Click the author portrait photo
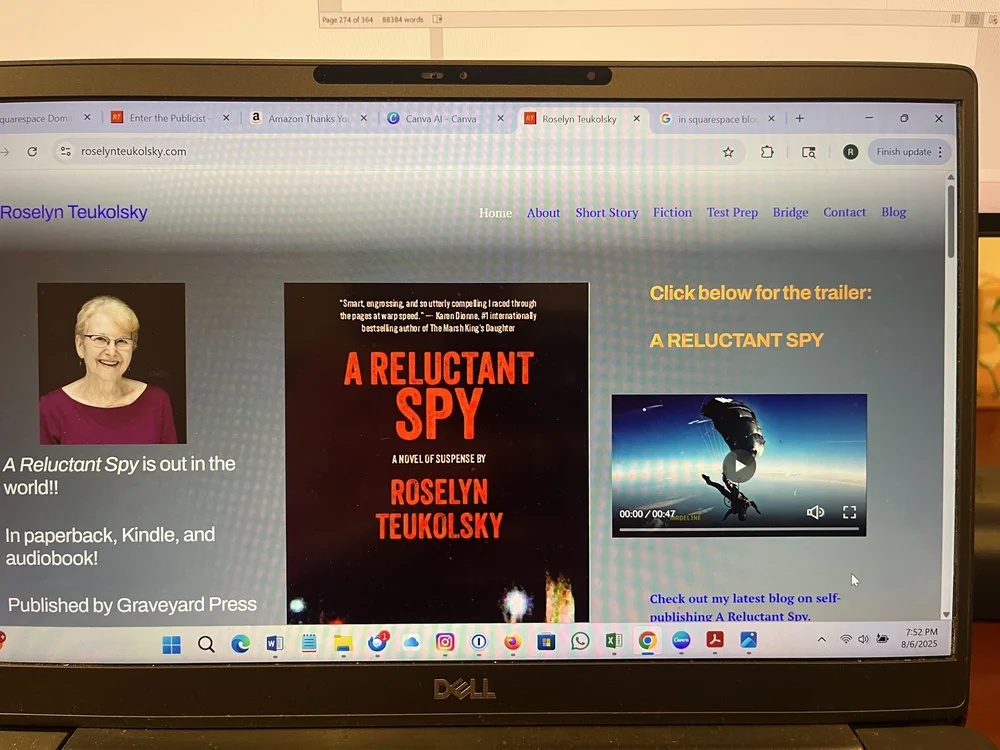The height and width of the screenshot is (750, 1000). (112, 364)
